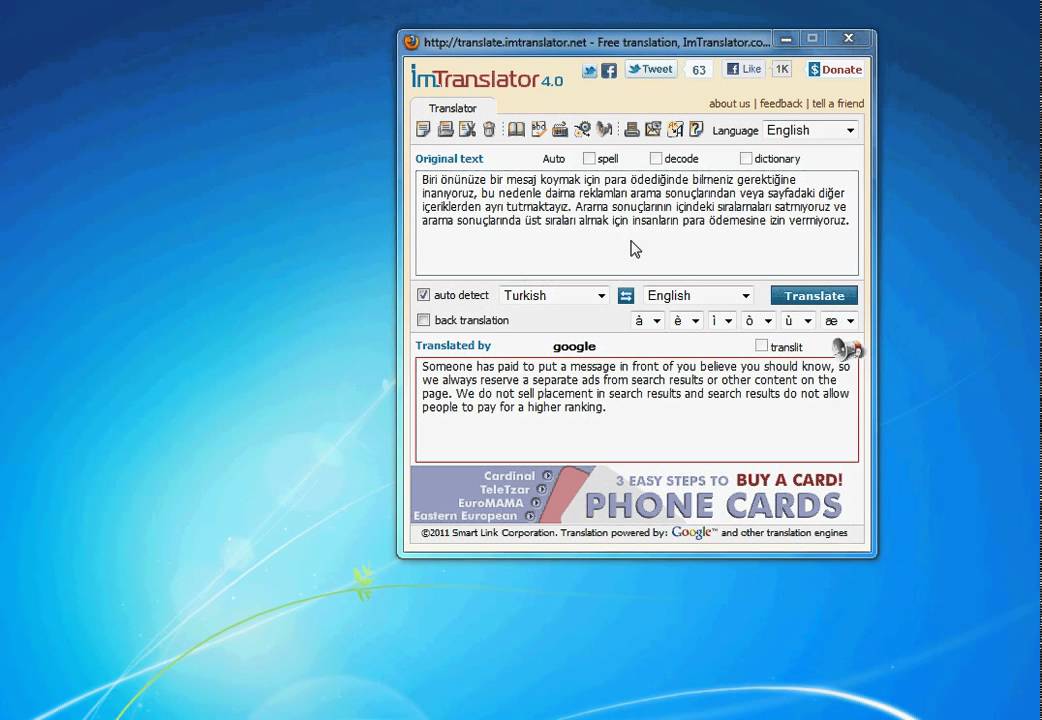1042x720 pixels.
Task: Select the Translator tab
Action: [x=453, y=108]
